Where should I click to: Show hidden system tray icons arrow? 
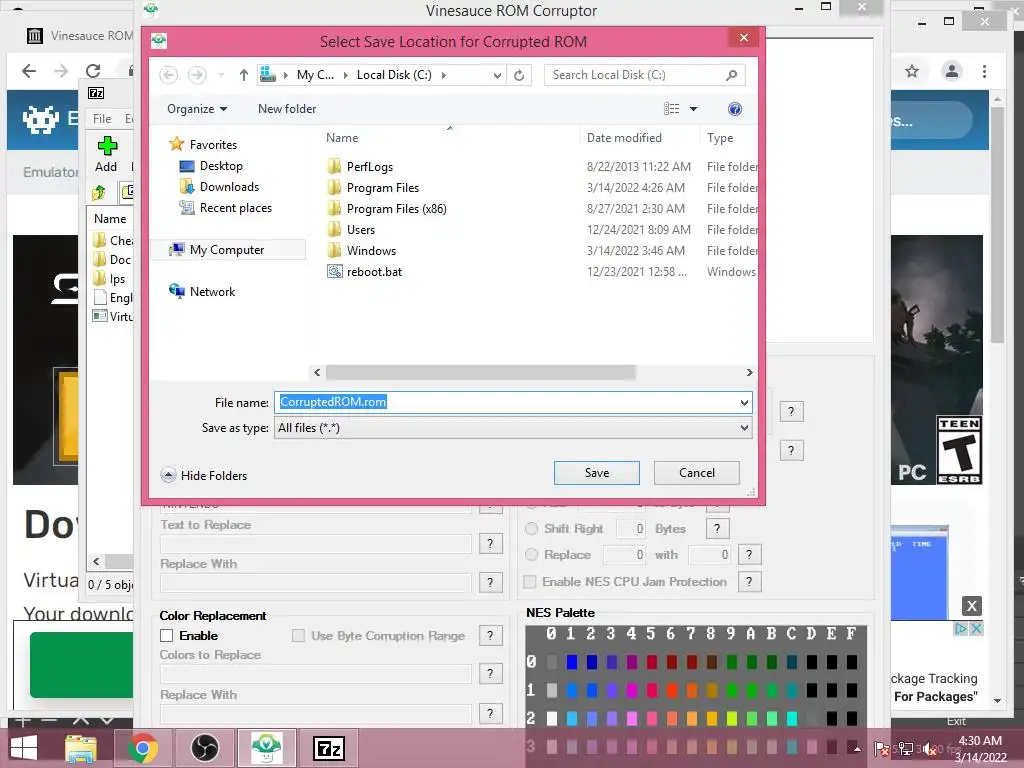(857, 750)
